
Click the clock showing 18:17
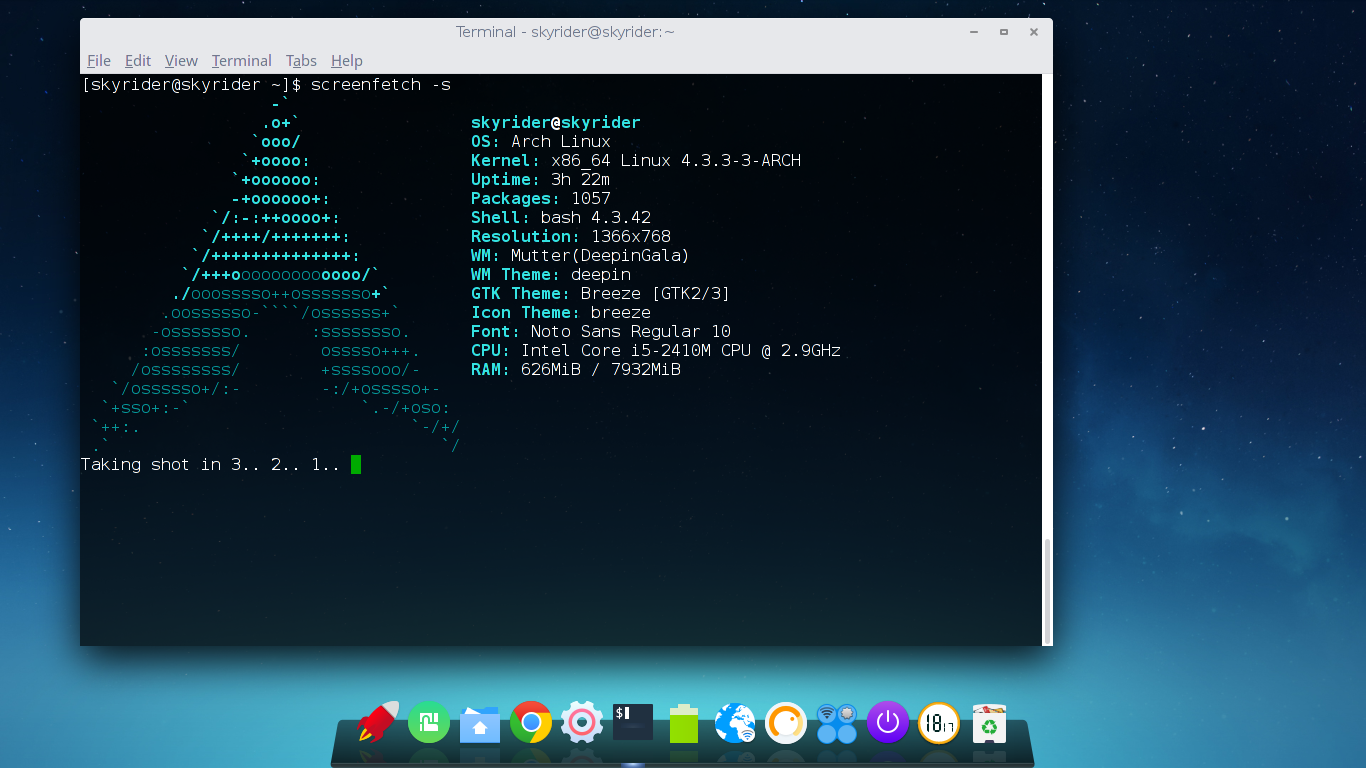pos(939,722)
